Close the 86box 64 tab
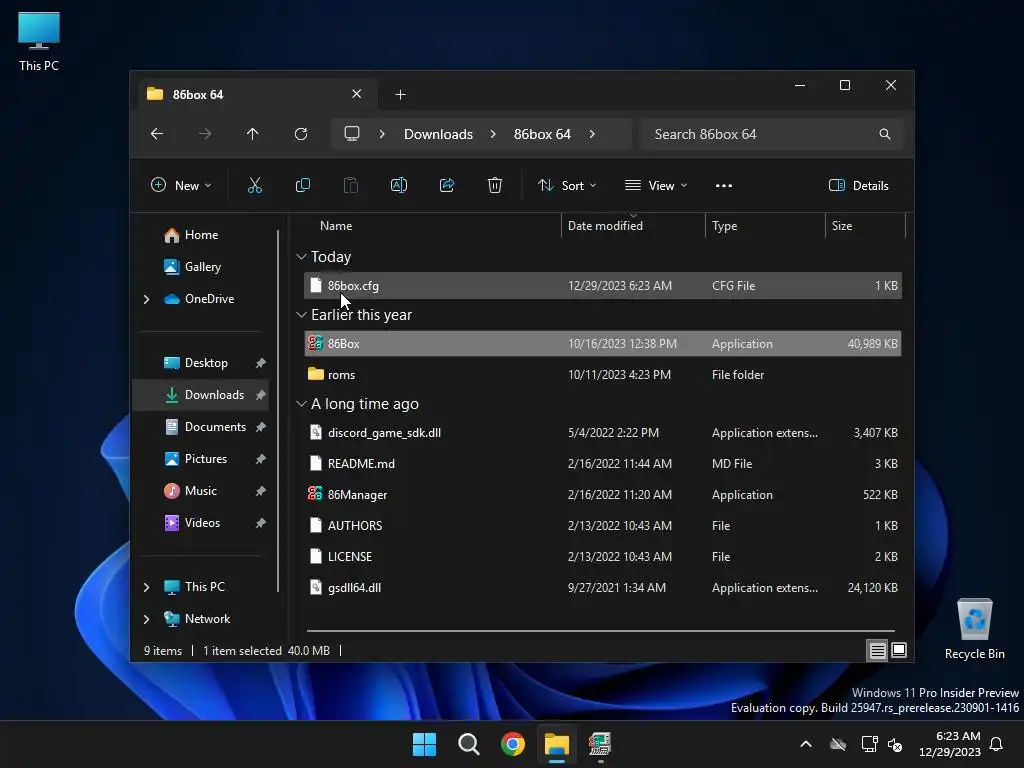Image resolution: width=1024 pixels, height=768 pixels. (x=357, y=94)
